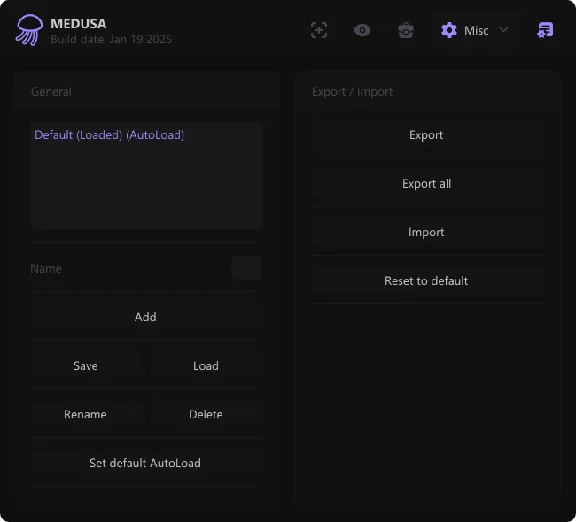576x522 pixels.
Task: Click Reset to default button
Action: pyautogui.click(x=426, y=281)
